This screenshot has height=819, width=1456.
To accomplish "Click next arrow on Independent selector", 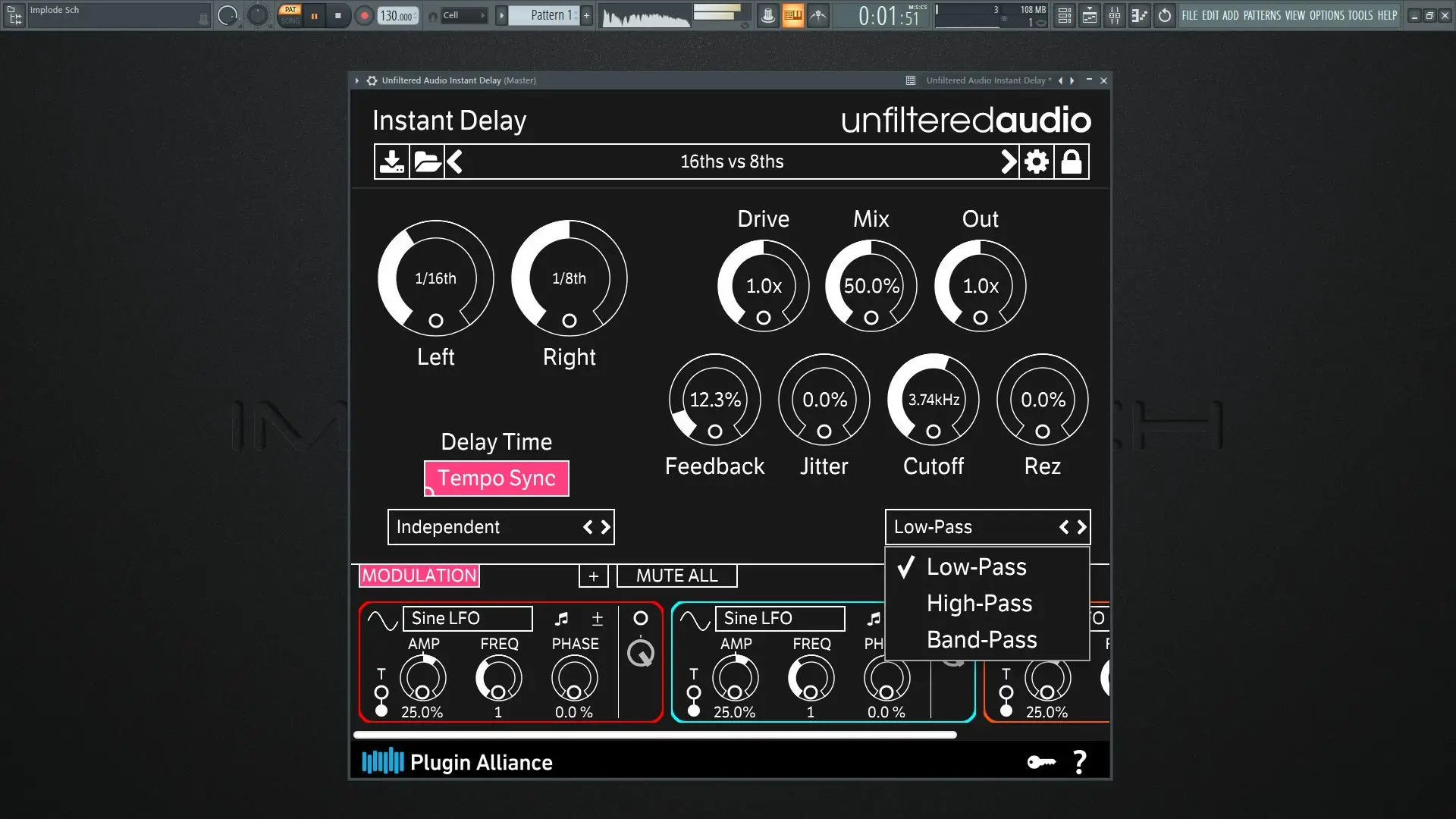I will pos(604,526).
